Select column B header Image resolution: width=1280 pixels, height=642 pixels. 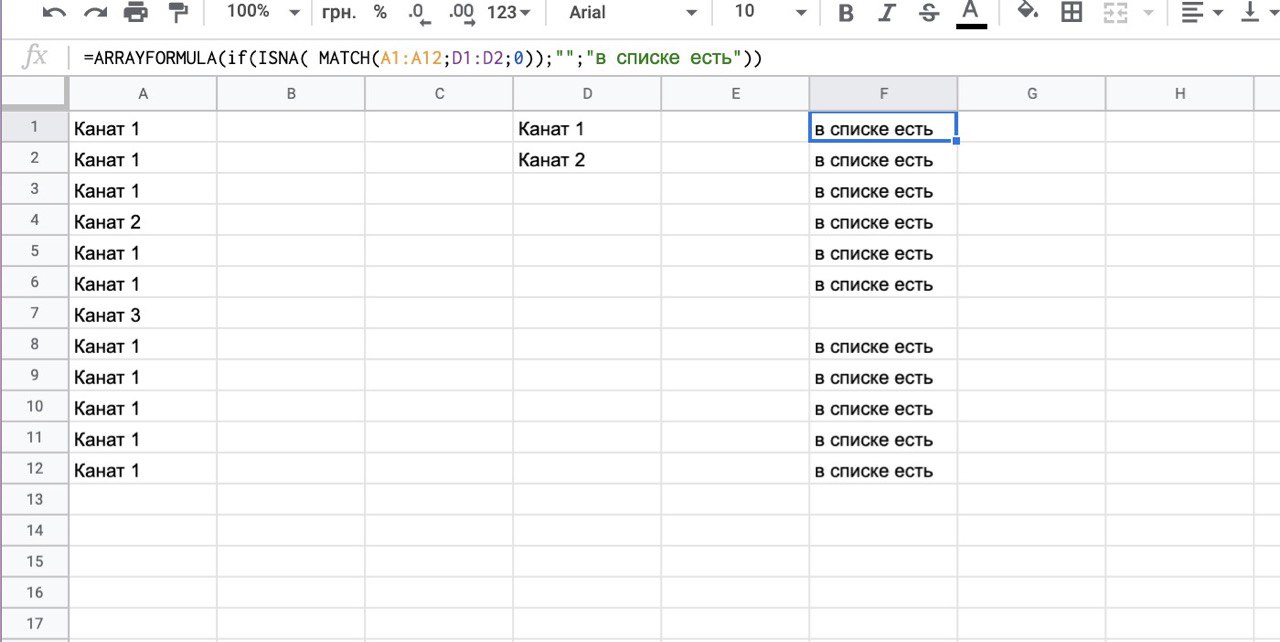coord(291,94)
